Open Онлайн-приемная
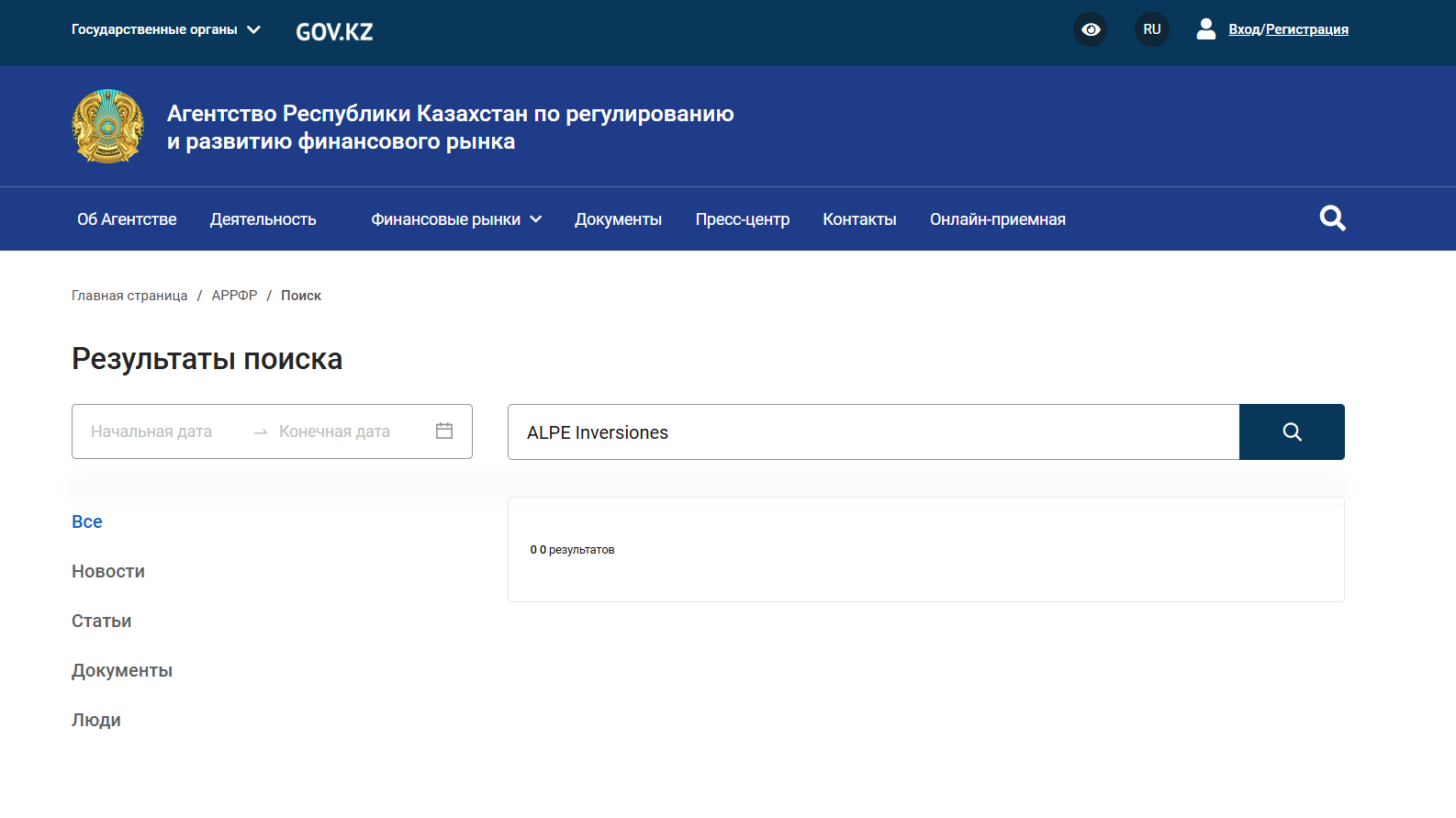The image size is (1456, 818). (998, 219)
